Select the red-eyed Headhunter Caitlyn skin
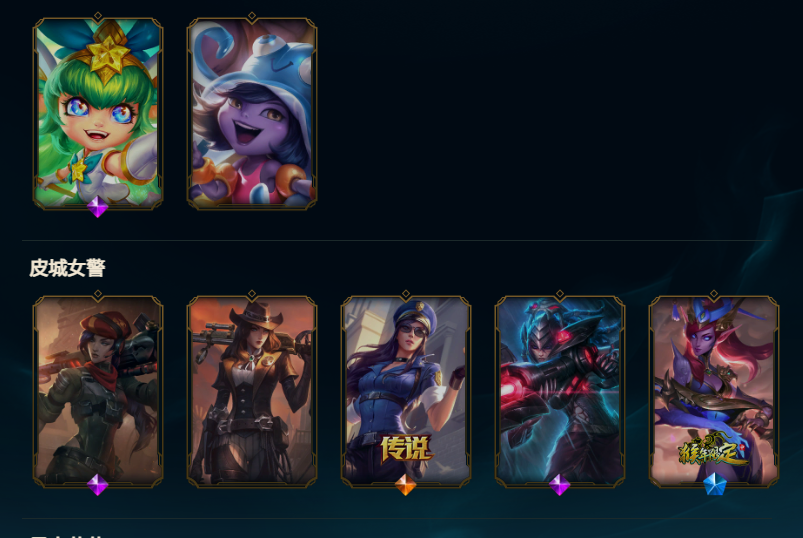The height and width of the screenshot is (538, 803). click(560, 392)
